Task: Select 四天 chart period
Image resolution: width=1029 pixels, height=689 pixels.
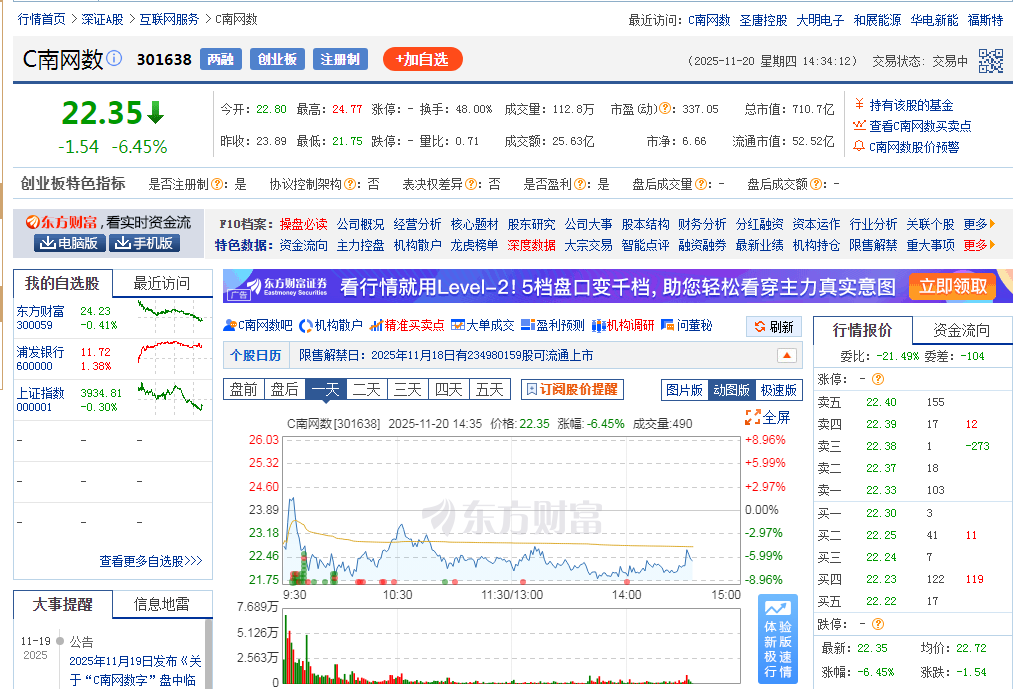Action: (449, 390)
